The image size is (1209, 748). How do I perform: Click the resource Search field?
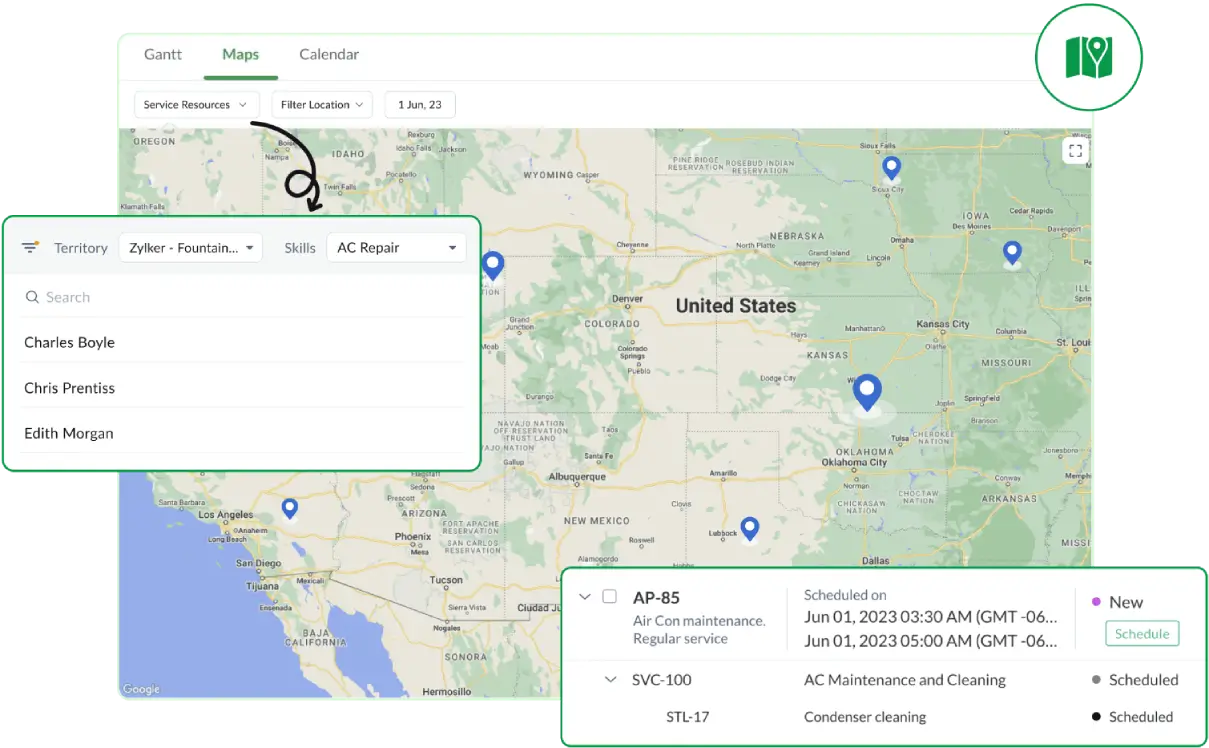tap(240, 297)
